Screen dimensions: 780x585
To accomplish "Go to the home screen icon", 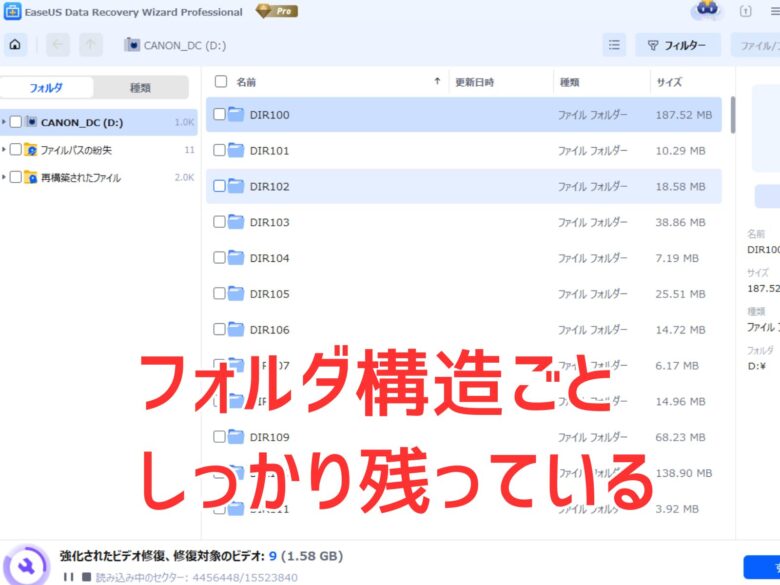I will coord(15,45).
